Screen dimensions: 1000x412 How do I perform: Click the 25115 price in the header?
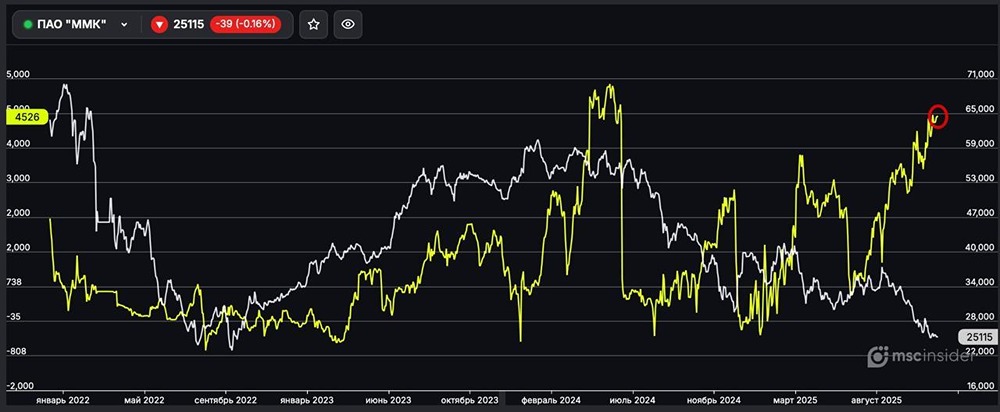click(x=189, y=24)
